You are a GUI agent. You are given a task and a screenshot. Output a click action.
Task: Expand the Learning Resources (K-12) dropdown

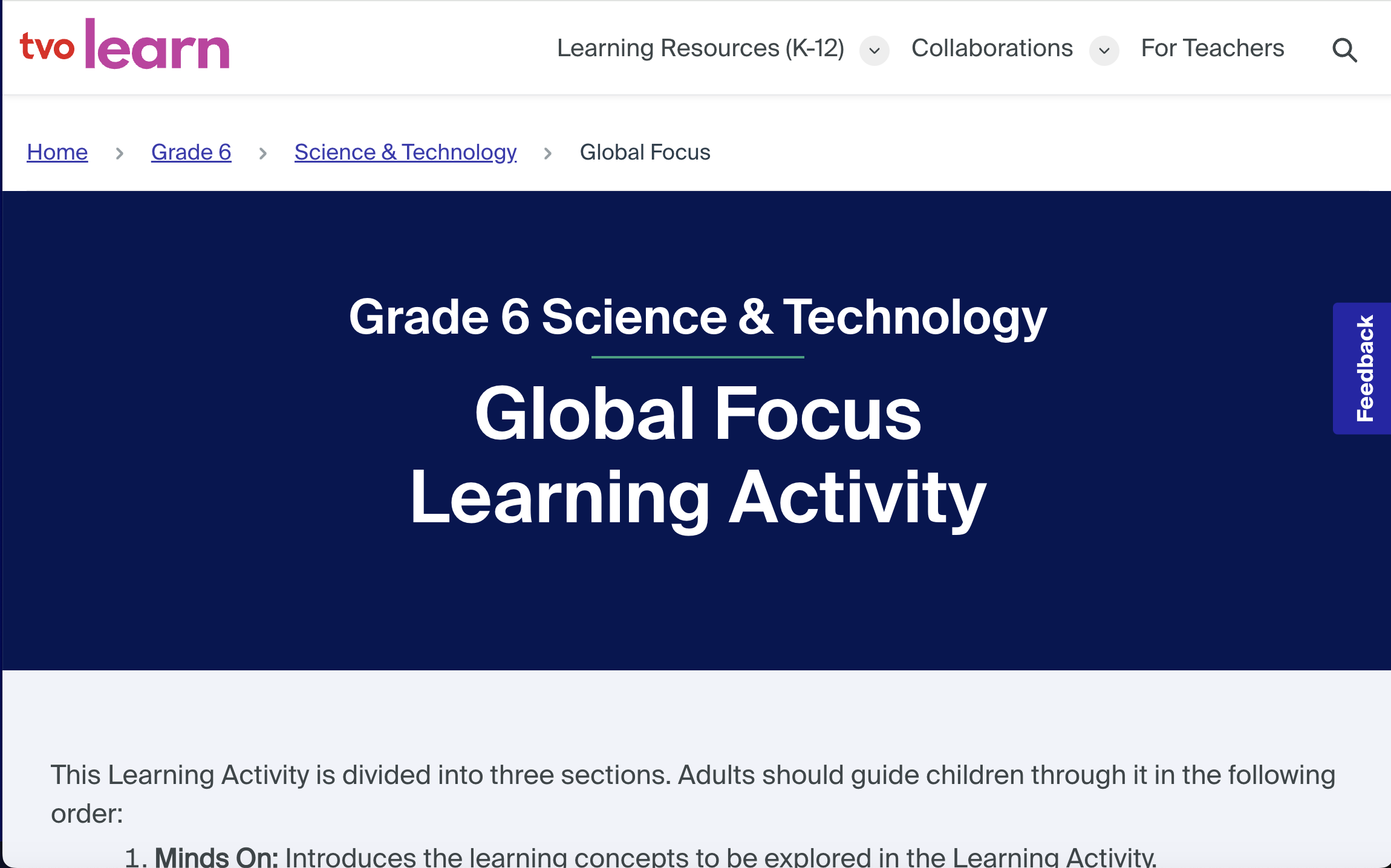click(700, 48)
